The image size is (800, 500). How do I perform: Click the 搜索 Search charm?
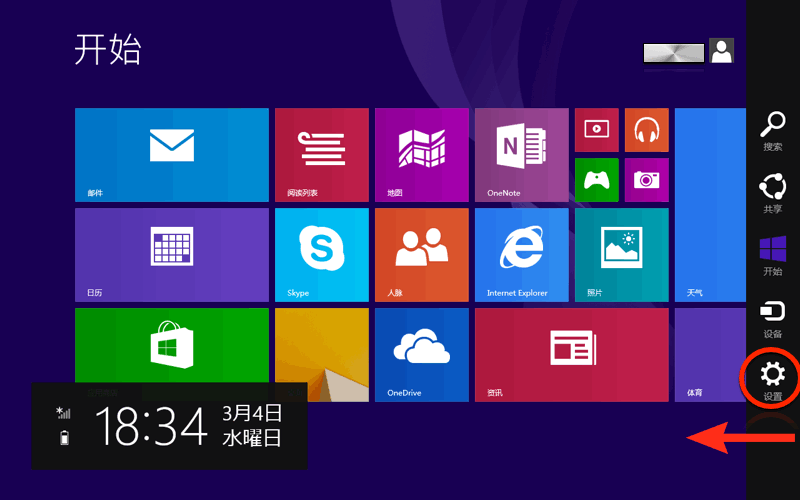772,131
